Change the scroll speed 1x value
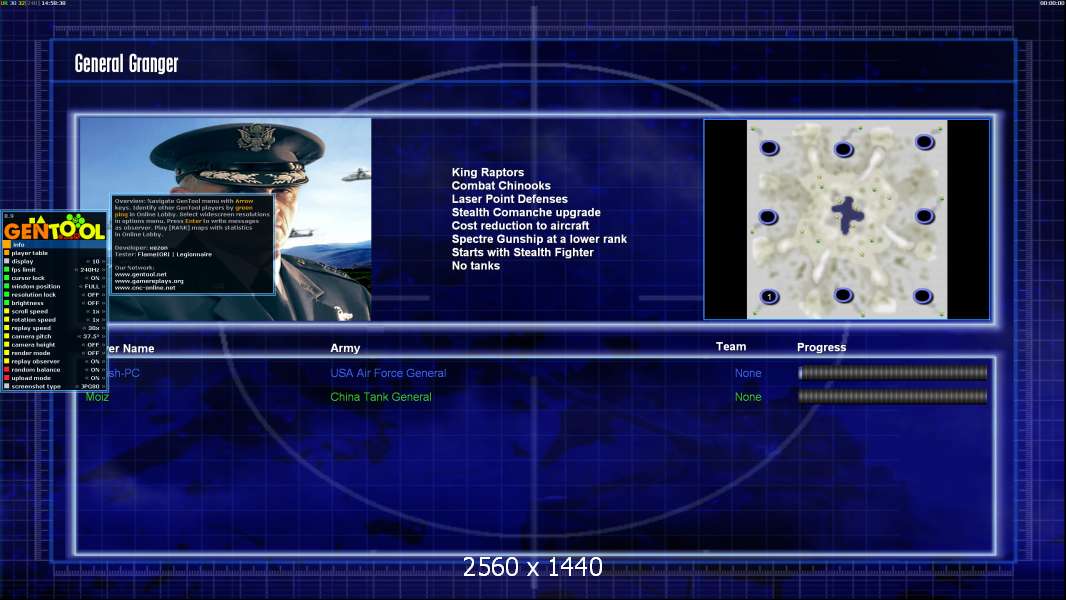The width and height of the screenshot is (1066, 600). [96, 311]
